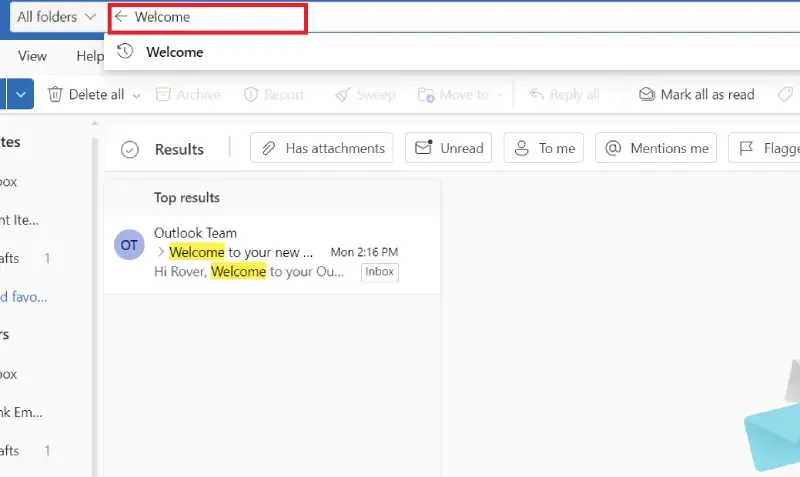The height and width of the screenshot is (477, 800).
Task: Click the Mark all as read envelope icon
Action: [646, 94]
